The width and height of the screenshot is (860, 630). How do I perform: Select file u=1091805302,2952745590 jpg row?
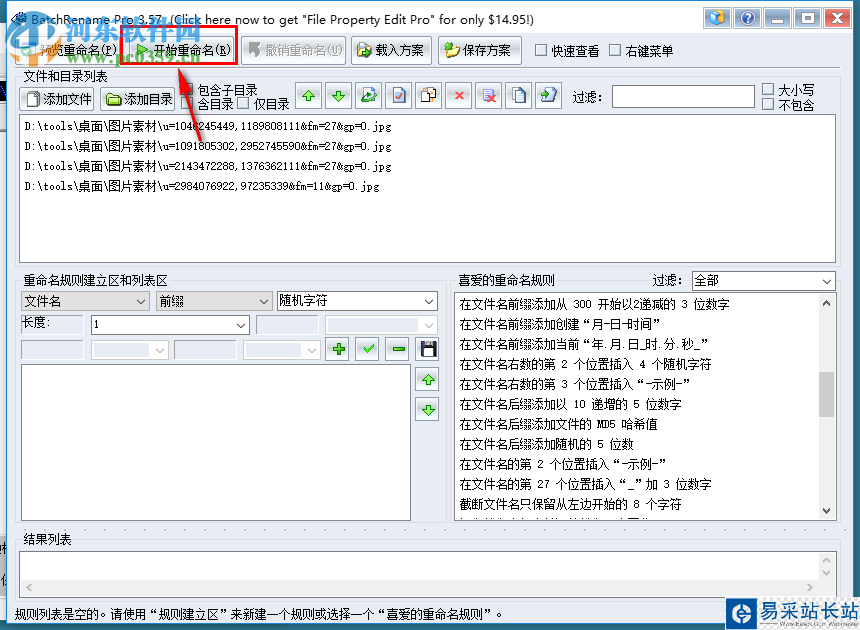(x=208, y=146)
